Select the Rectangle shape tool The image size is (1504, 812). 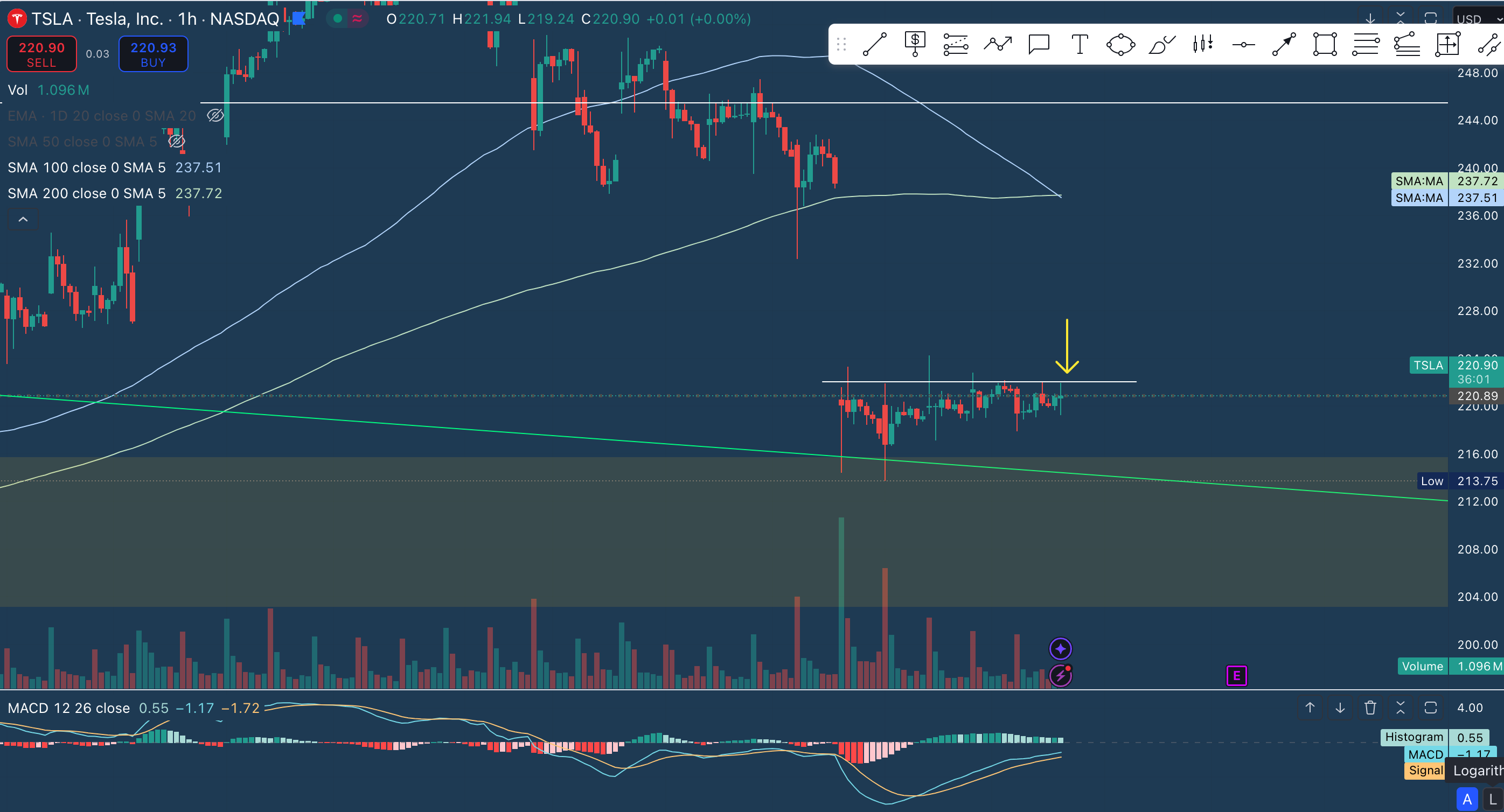pos(1325,44)
